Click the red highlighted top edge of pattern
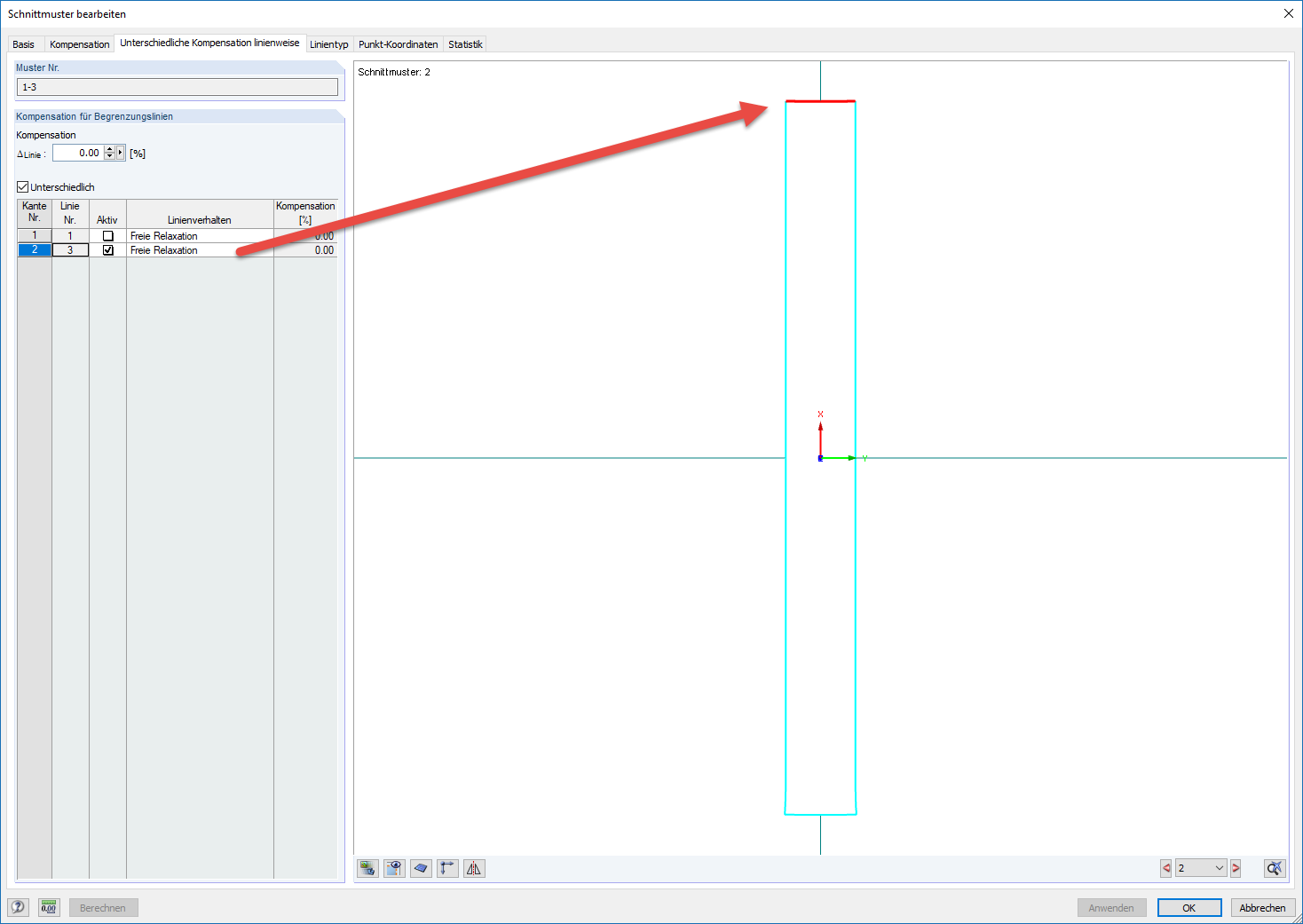The image size is (1303, 924). pos(820,101)
